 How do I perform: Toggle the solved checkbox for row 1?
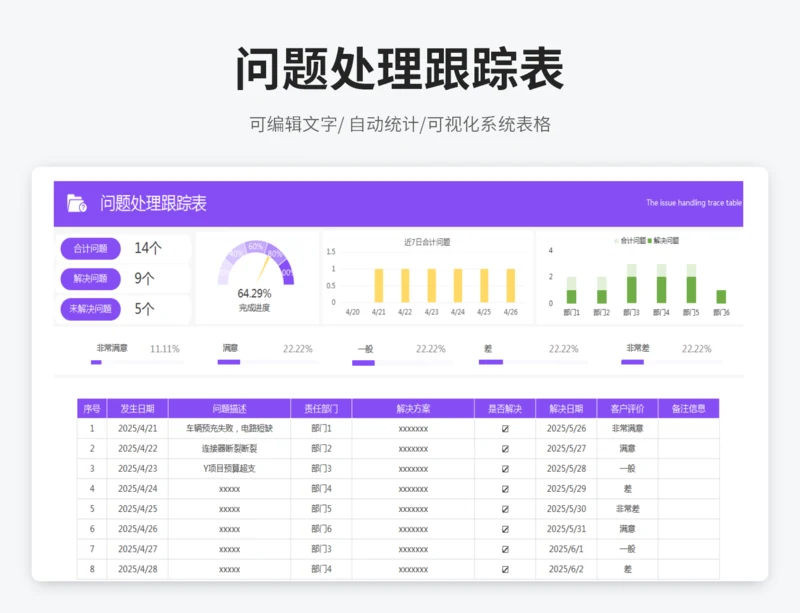tap(505, 429)
